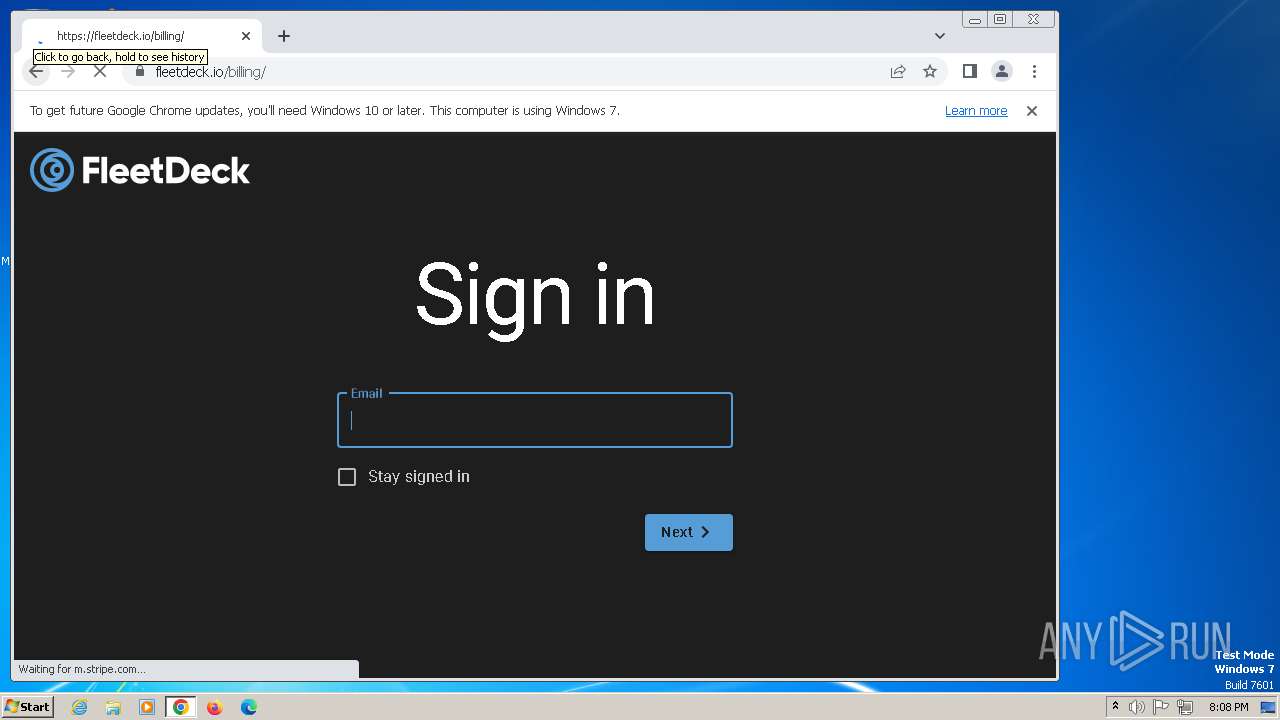The height and width of the screenshot is (720, 1280).
Task: Click the FleetDeck logo
Action: pos(140,170)
